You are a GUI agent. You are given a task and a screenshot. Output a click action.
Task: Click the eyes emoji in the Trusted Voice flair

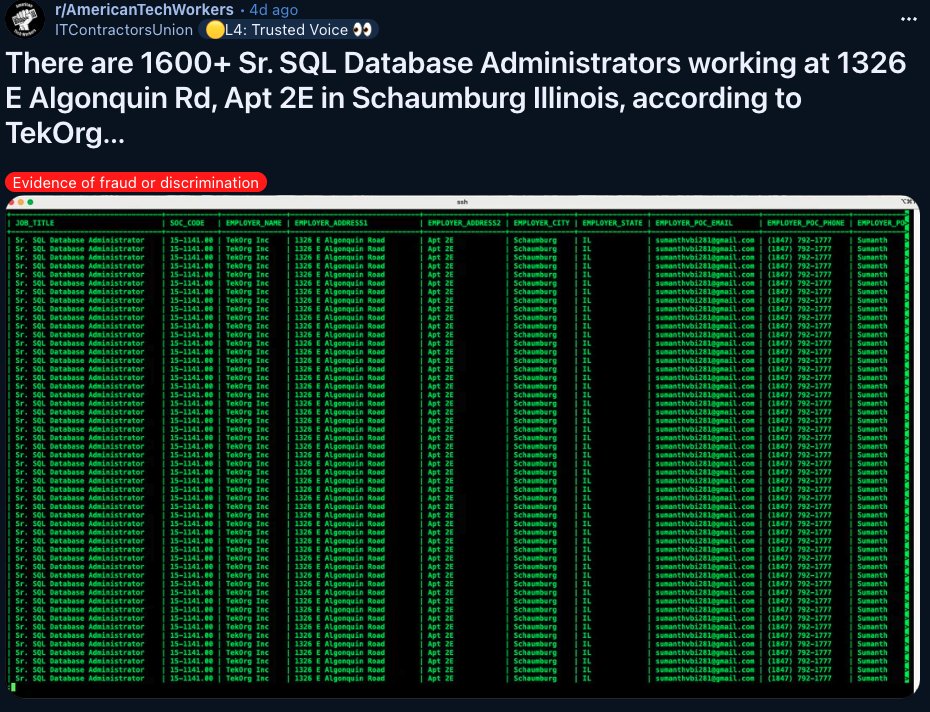pyautogui.click(x=363, y=30)
